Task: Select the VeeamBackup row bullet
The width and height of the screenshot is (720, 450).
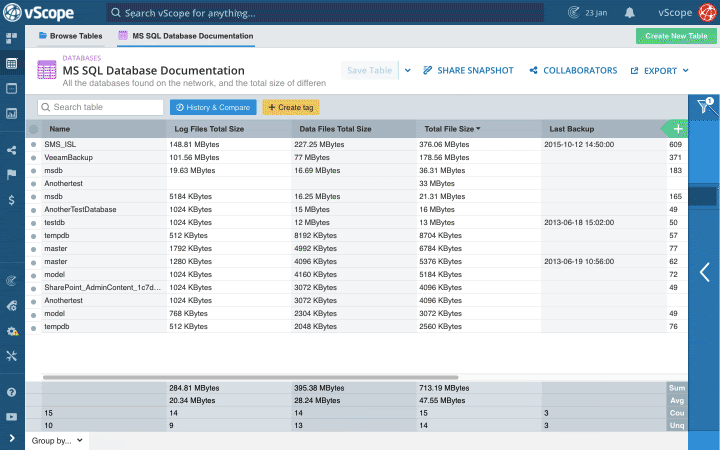Action: point(34,158)
